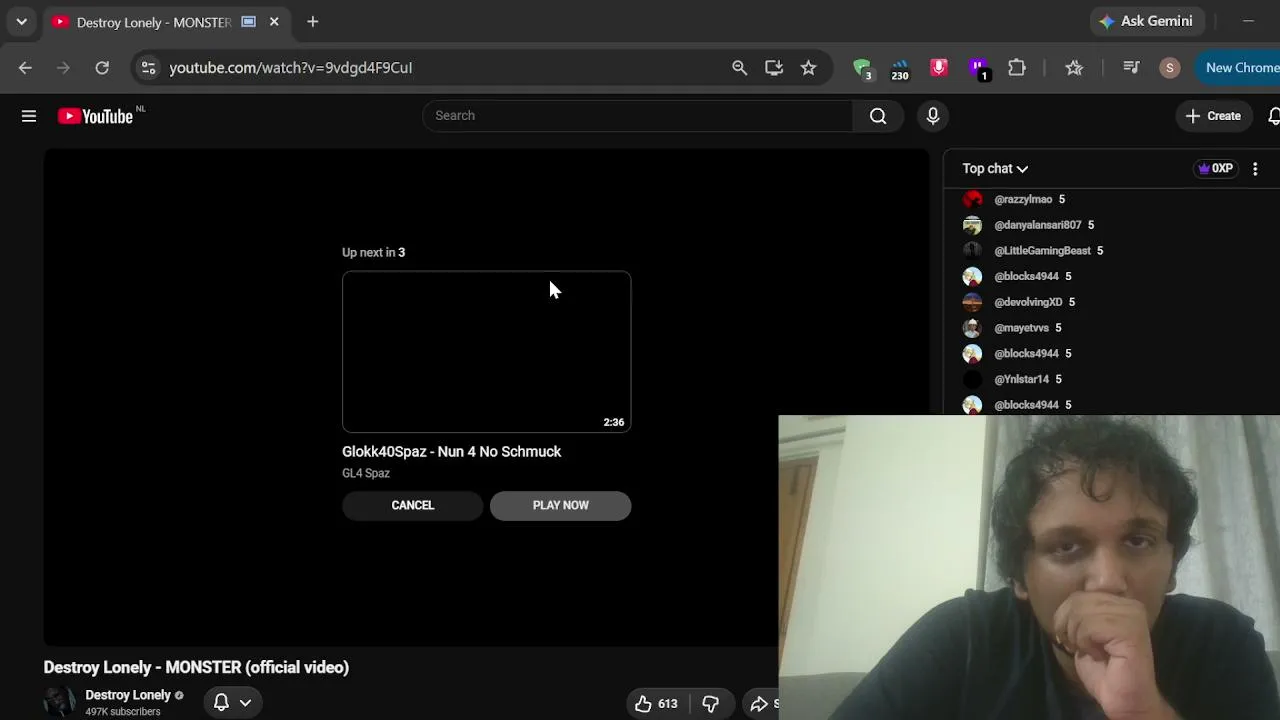Click the @razzylmao chat avatar
This screenshot has height=720, width=1280.
(972, 199)
